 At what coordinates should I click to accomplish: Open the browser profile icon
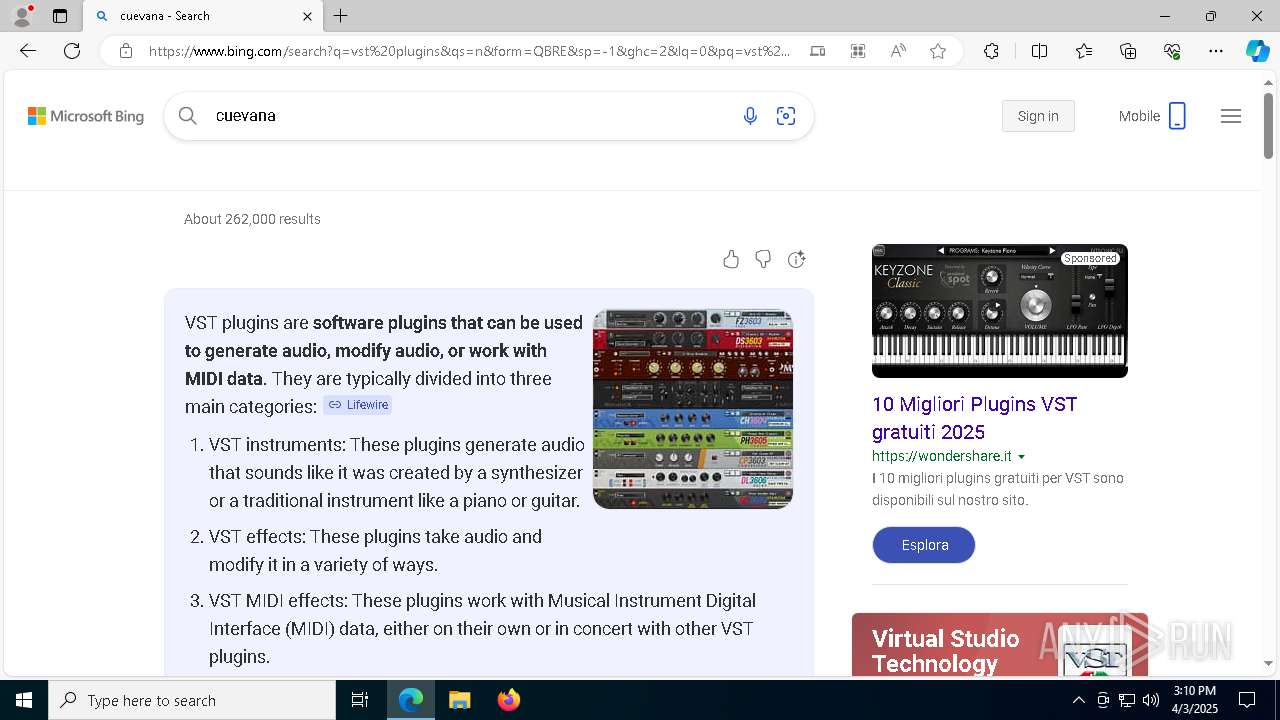[x=22, y=16]
